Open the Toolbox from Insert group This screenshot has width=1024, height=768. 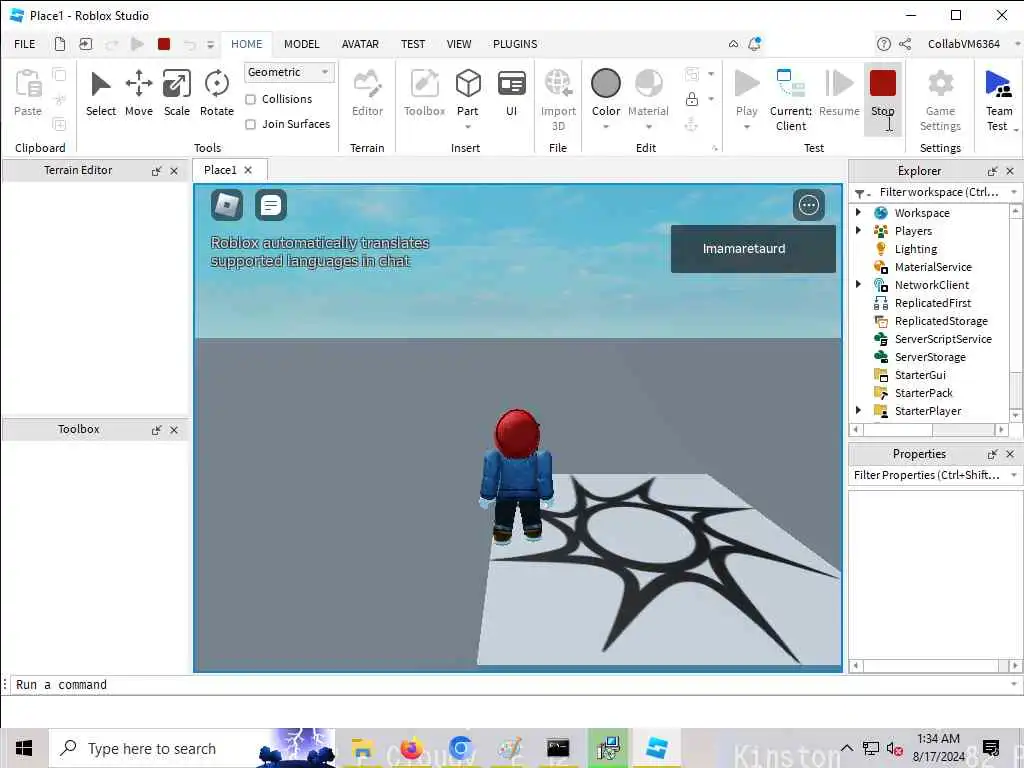coord(424,93)
